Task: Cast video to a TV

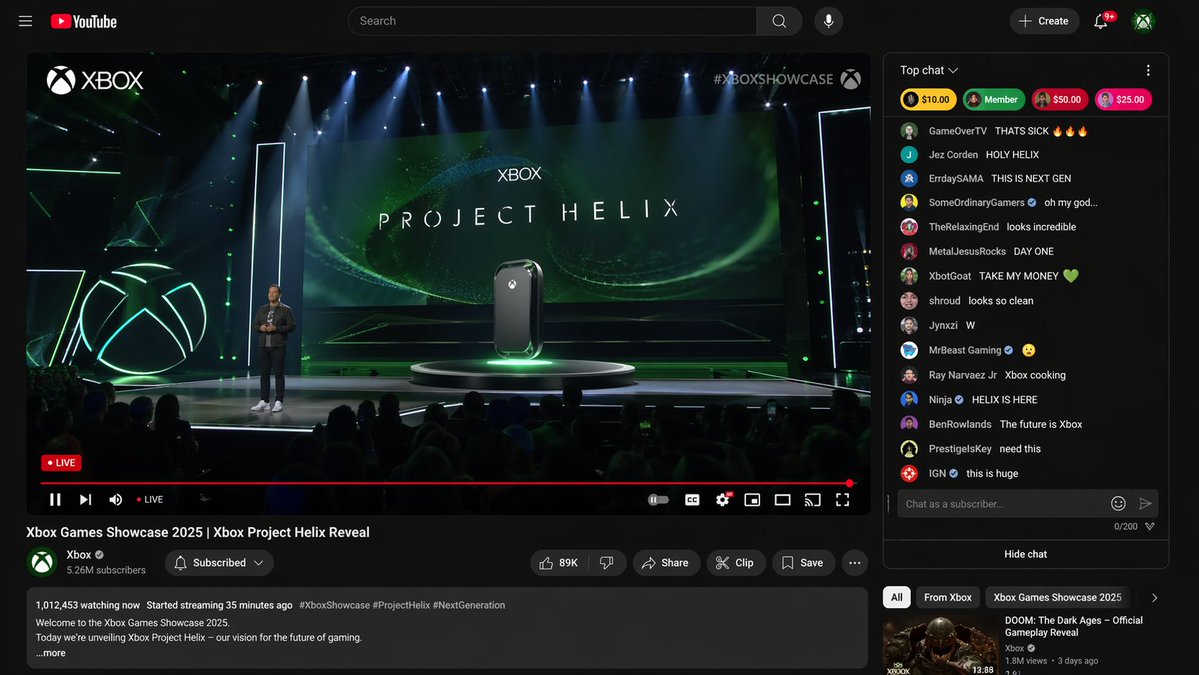Action: (813, 500)
